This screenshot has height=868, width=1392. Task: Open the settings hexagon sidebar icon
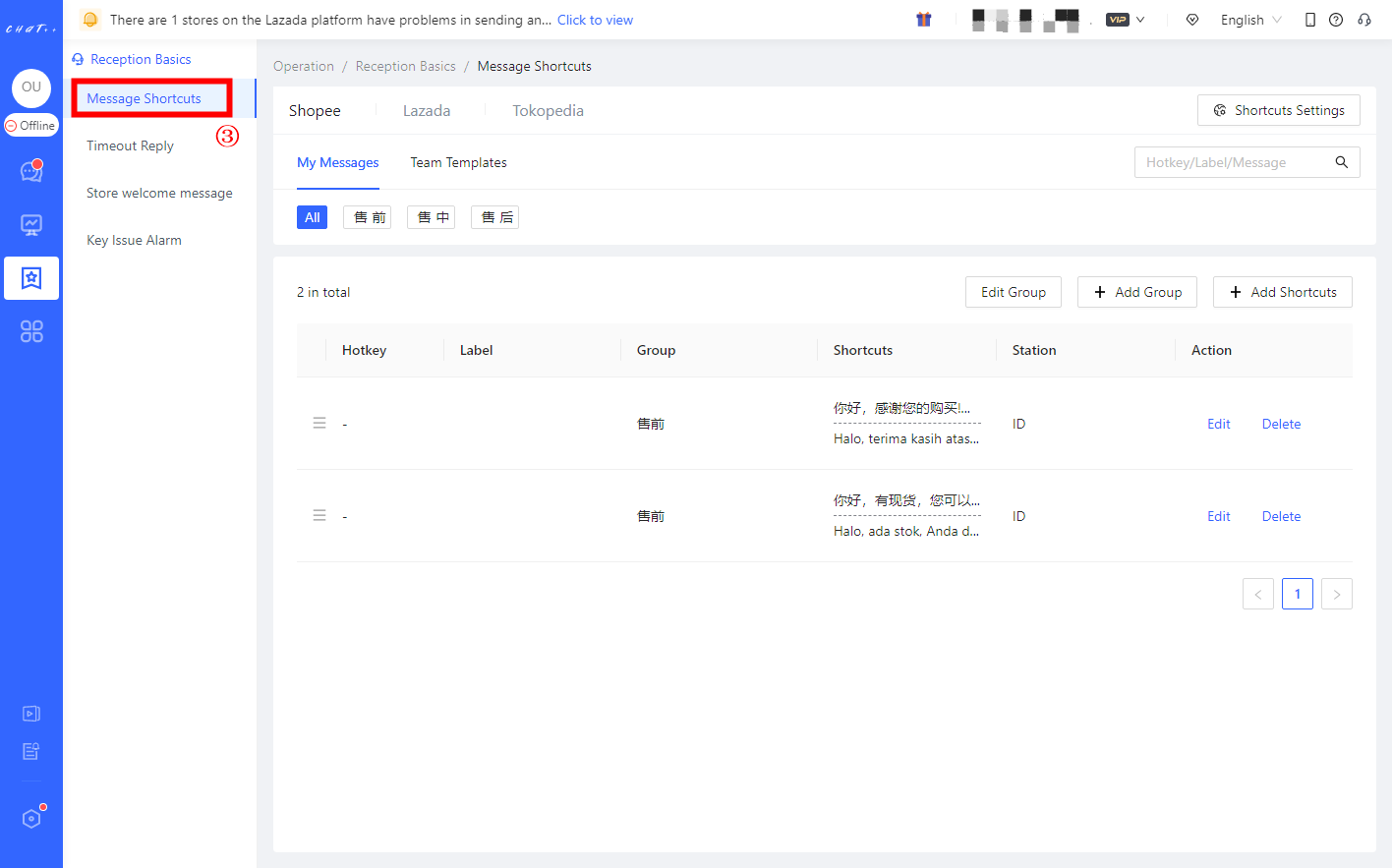pyautogui.click(x=31, y=818)
